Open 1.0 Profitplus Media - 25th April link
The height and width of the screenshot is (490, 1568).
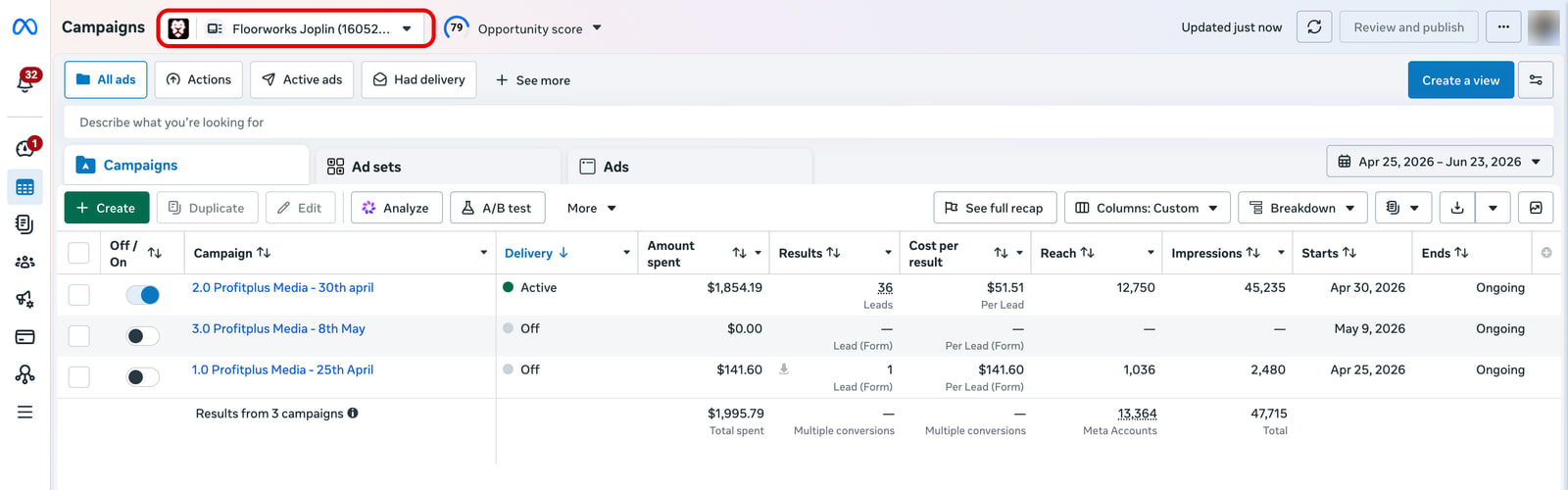point(282,369)
